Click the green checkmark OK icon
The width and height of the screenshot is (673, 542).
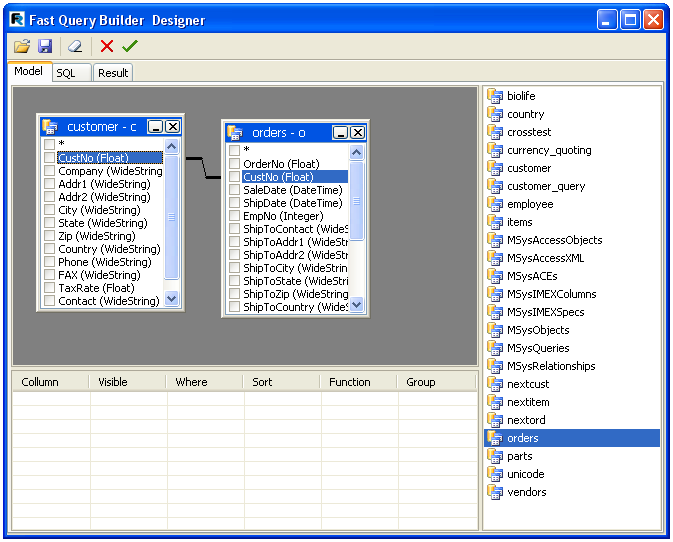130,46
